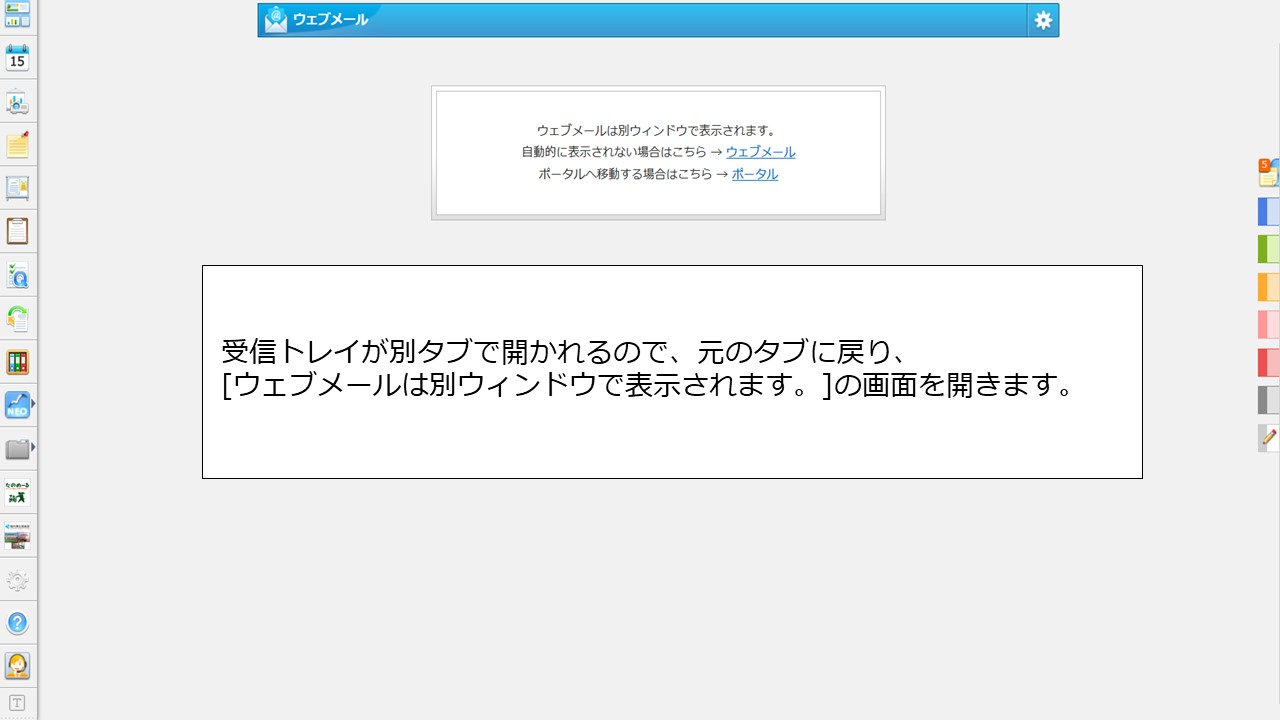Open the binder cabinet icon
Viewport: 1280px width, 720px height.
tap(17, 362)
